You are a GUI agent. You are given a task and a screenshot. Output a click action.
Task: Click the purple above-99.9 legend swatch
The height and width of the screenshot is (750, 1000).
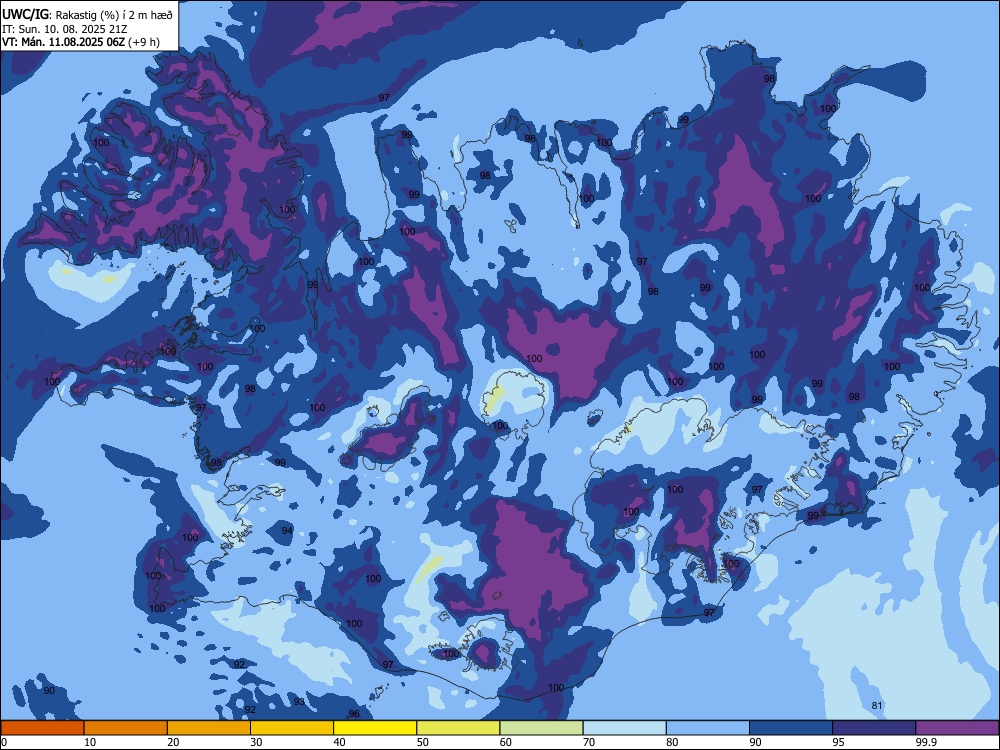[x=957, y=728]
